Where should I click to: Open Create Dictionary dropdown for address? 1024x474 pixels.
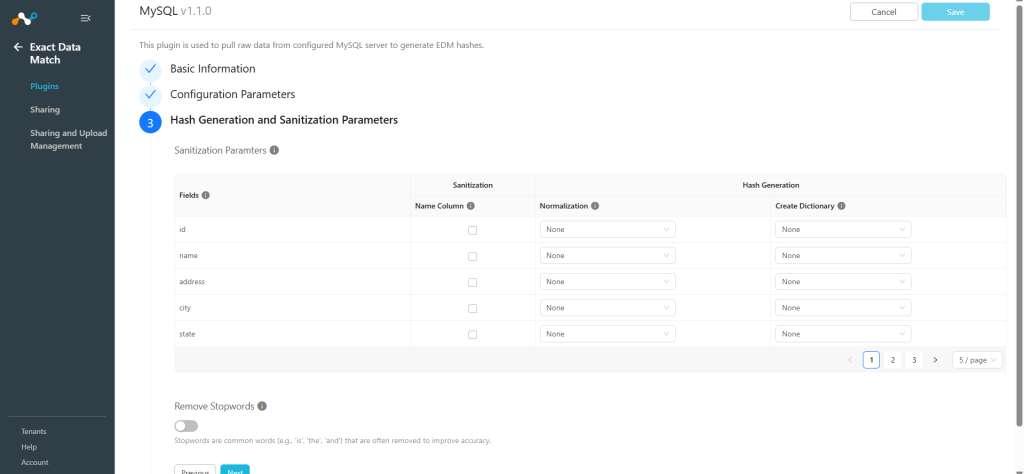pos(843,281)
